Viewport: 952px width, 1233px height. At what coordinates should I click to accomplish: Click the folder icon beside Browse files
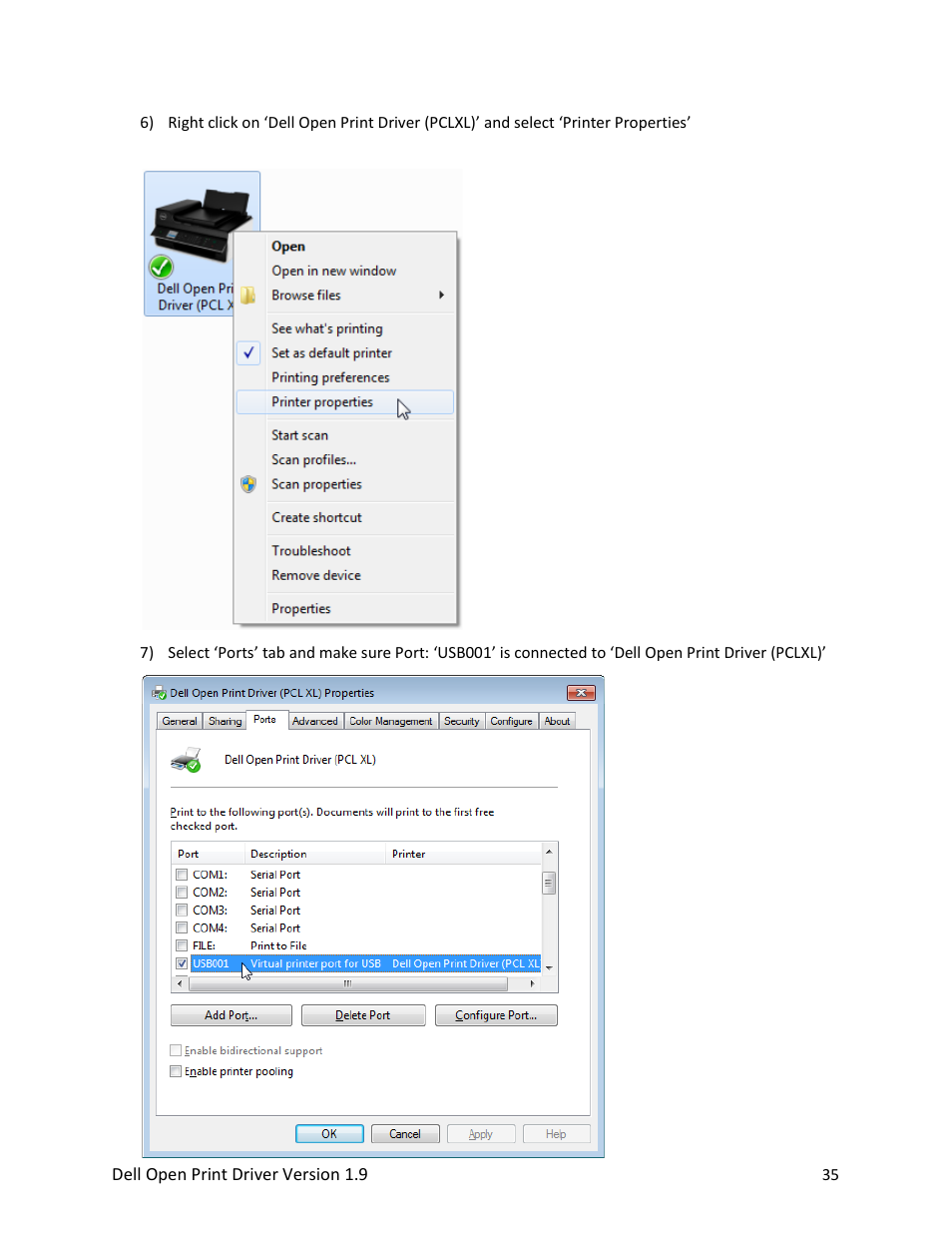point(248,296)
